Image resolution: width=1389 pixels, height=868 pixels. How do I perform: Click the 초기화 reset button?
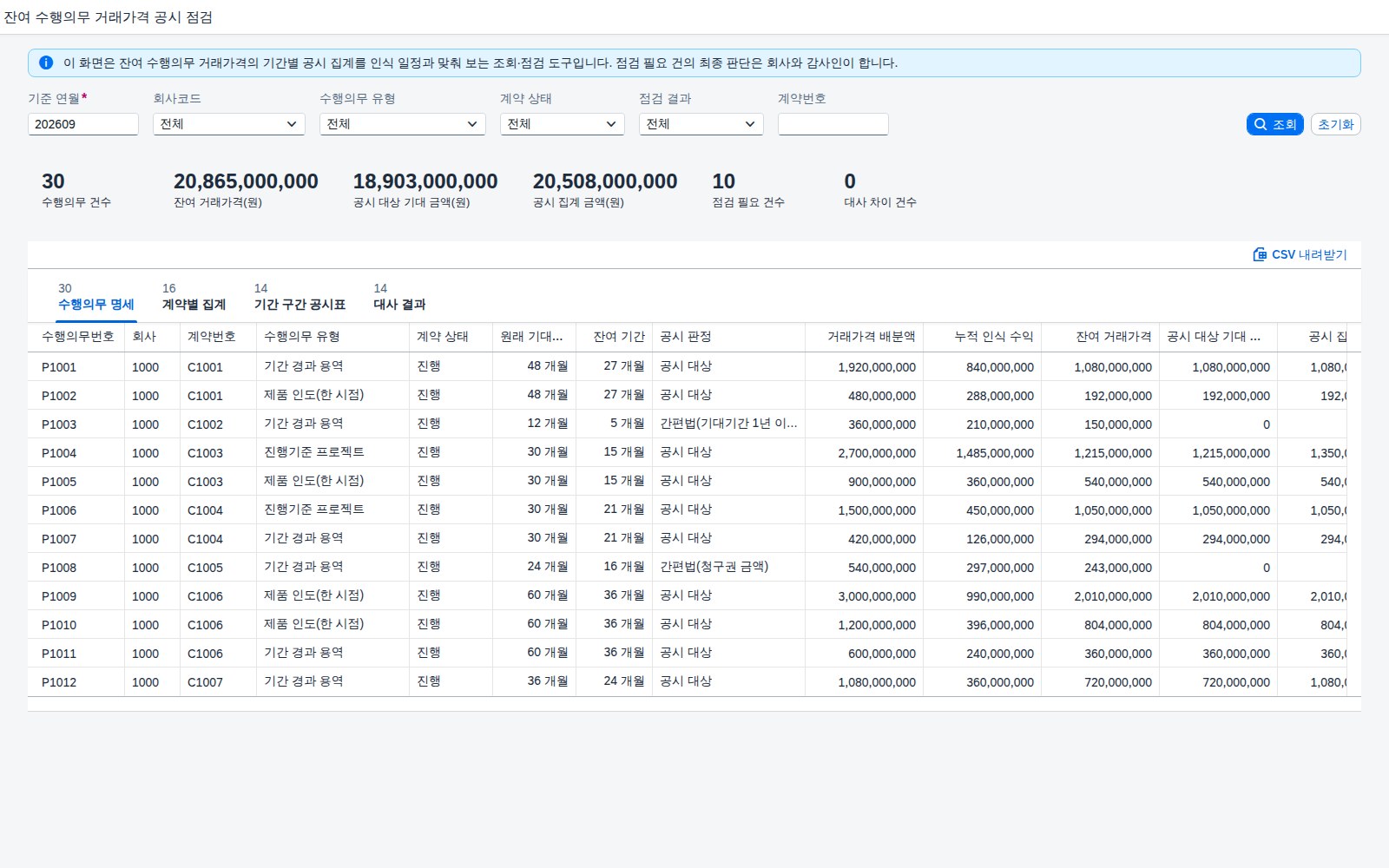pos(1336,124)
